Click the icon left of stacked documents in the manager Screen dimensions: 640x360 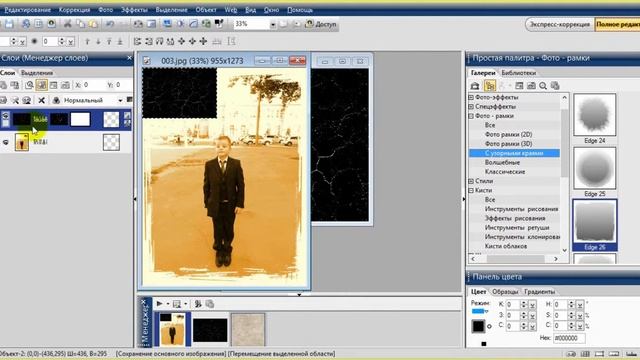pyautogui.click(x=198, y=304)
